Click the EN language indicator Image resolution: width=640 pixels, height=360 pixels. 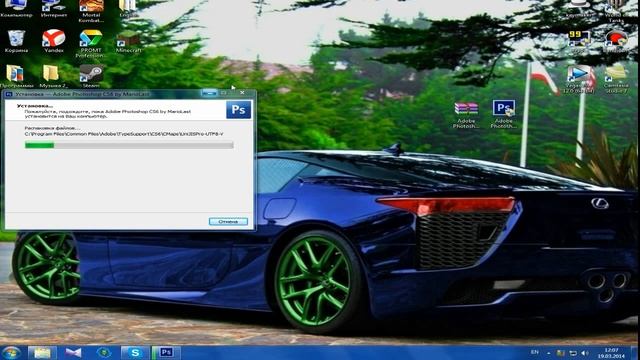point(535,352)
